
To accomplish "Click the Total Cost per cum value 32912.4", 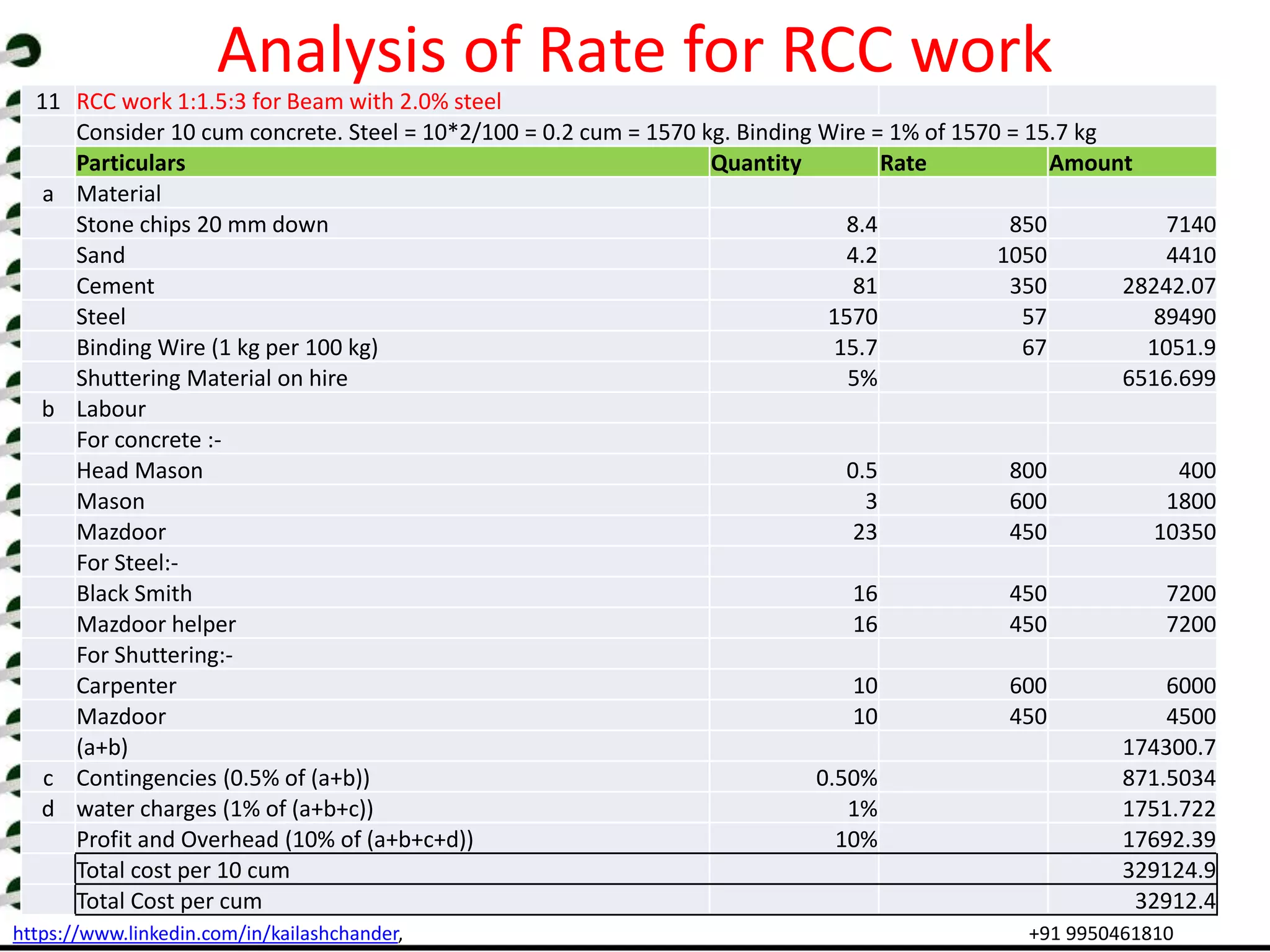I will pos(1175,901).
